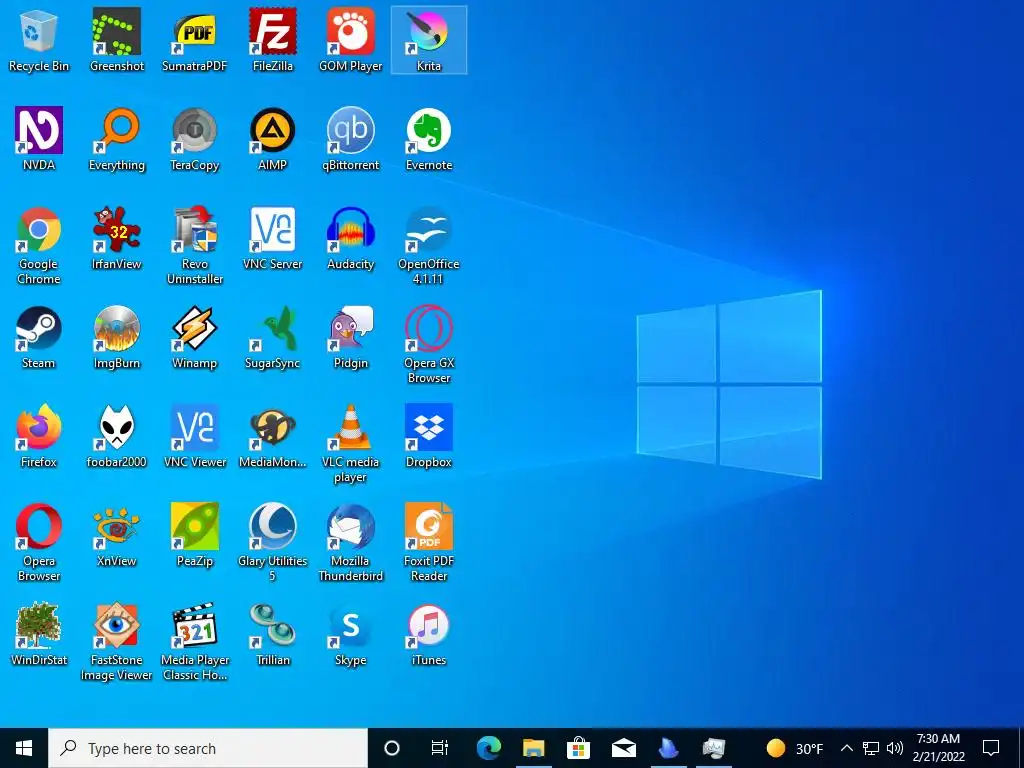1024x768 pixels.
Task: Click the PeaZip archive shortcut
Action: 195,536
